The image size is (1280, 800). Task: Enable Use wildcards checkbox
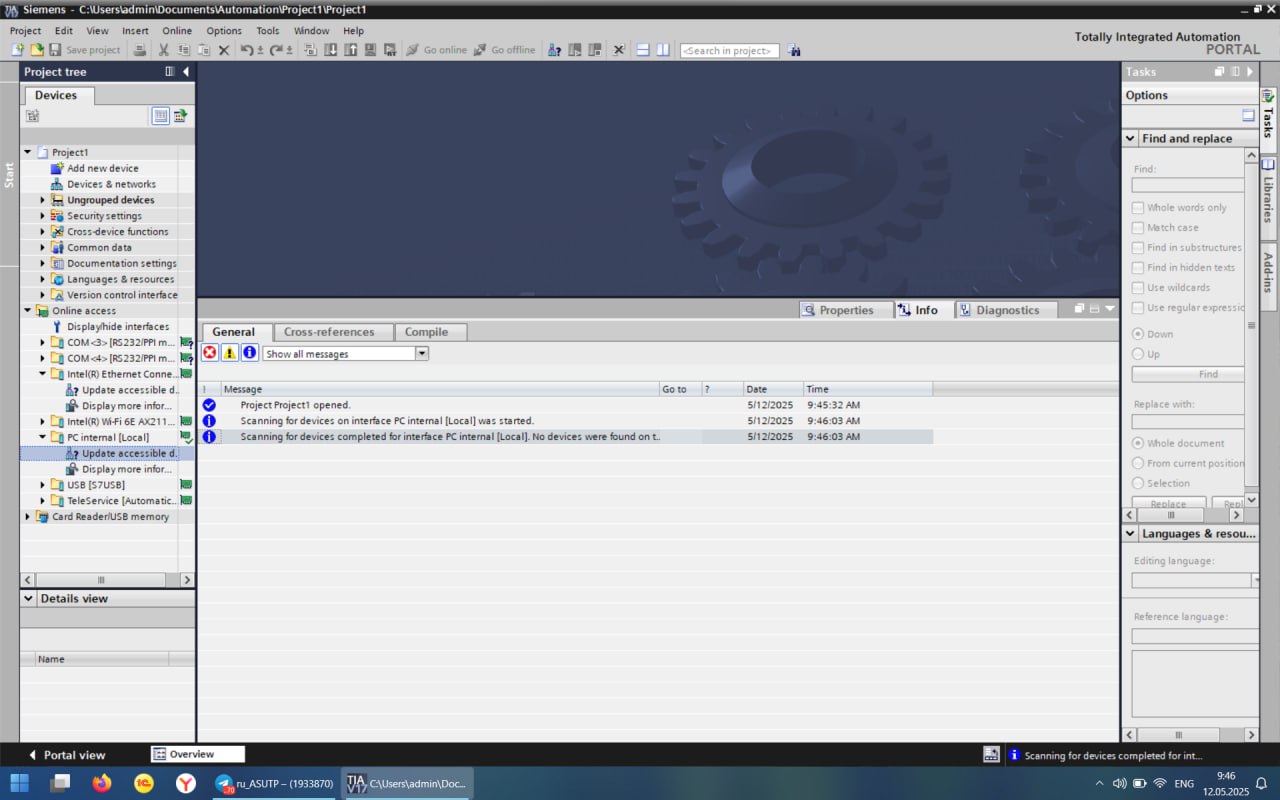pos(1138,288)
